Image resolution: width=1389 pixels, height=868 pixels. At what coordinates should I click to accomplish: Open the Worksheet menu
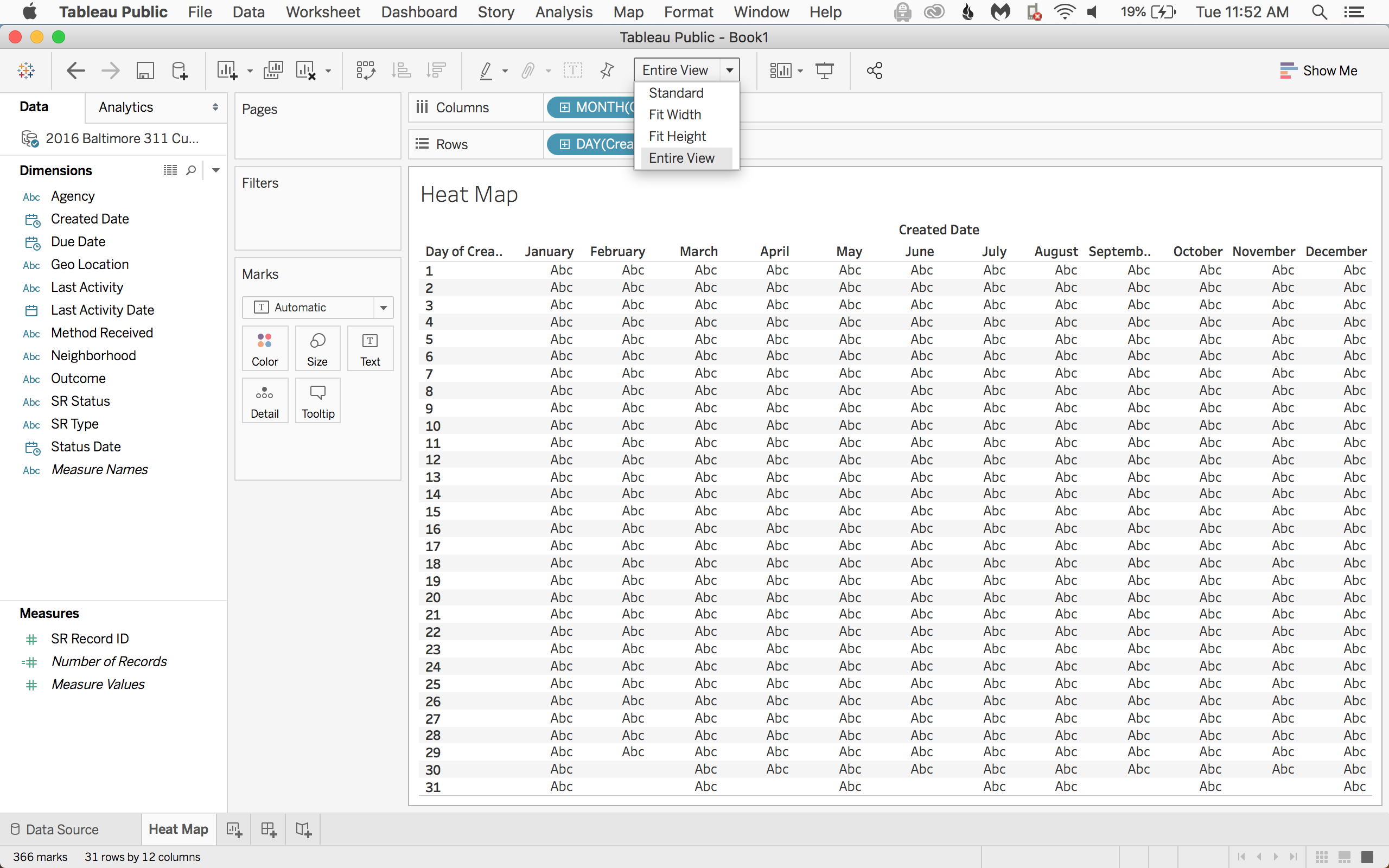pos(323,12)
